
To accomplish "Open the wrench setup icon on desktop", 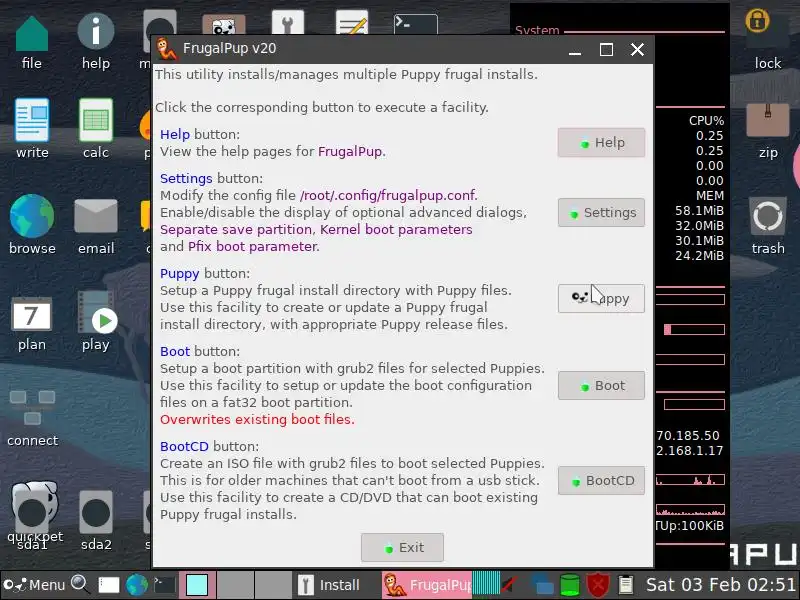I will 288,23.
